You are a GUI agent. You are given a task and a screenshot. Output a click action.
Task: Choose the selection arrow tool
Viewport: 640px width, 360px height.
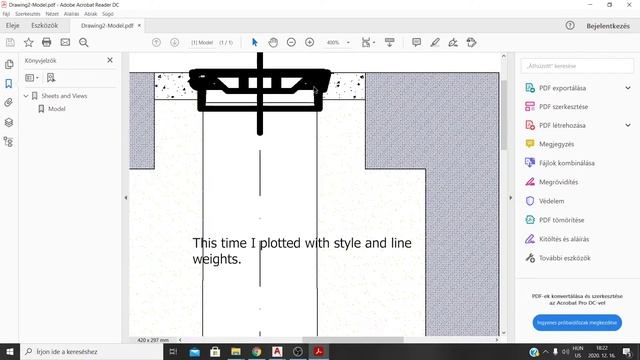coord(255,42)
